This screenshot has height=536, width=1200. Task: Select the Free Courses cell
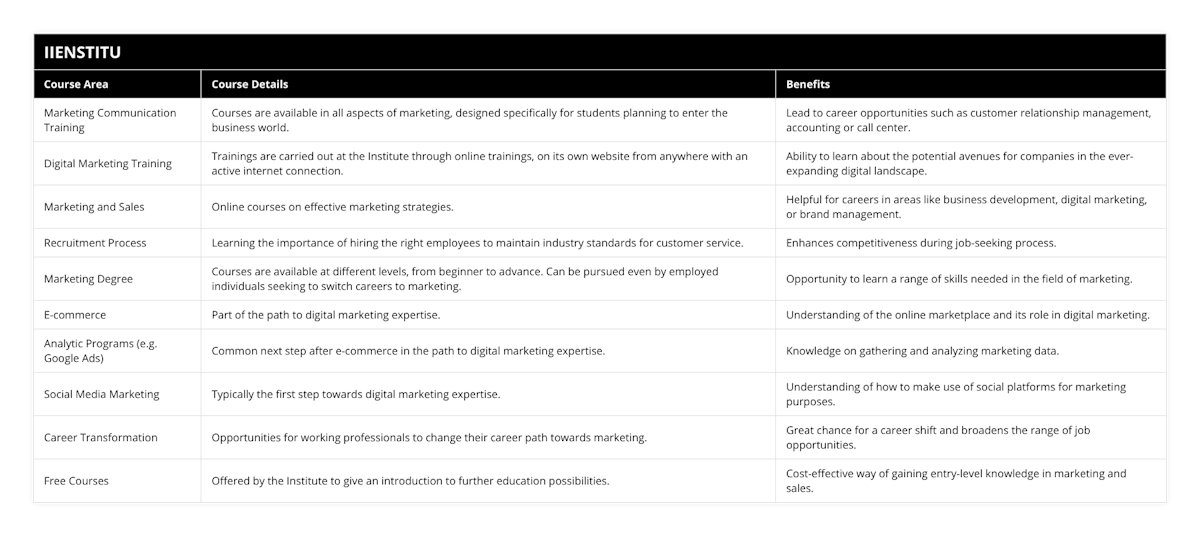pyautogui.click(x=76, y=481)
